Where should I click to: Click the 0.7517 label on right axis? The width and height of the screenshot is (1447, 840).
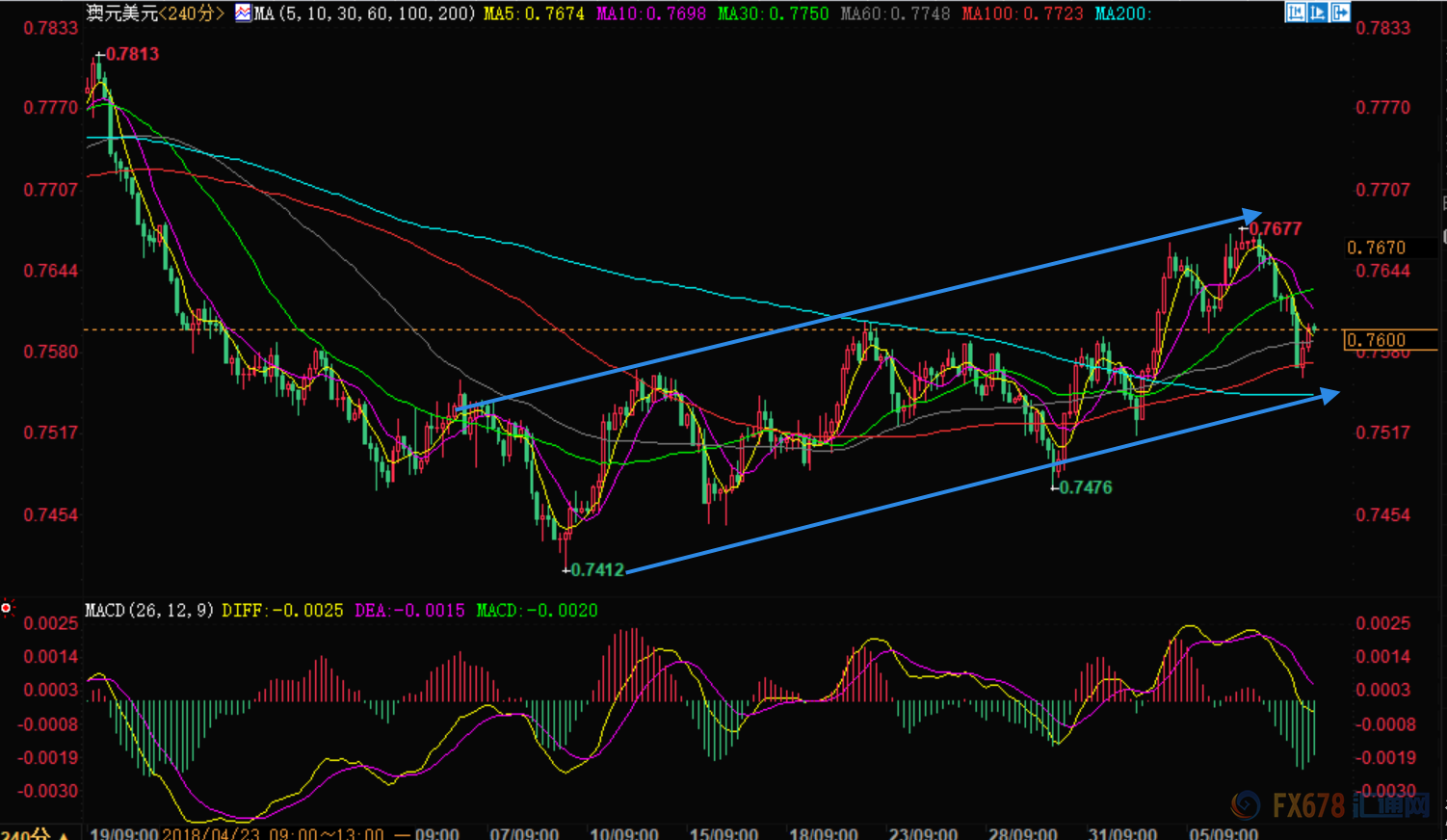click(1383, 433)
